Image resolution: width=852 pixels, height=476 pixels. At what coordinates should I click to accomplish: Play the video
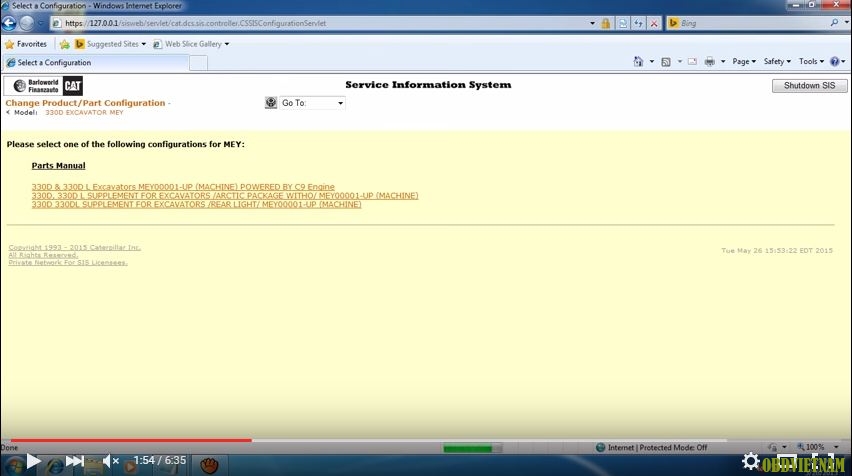click(x=33, y=461)
